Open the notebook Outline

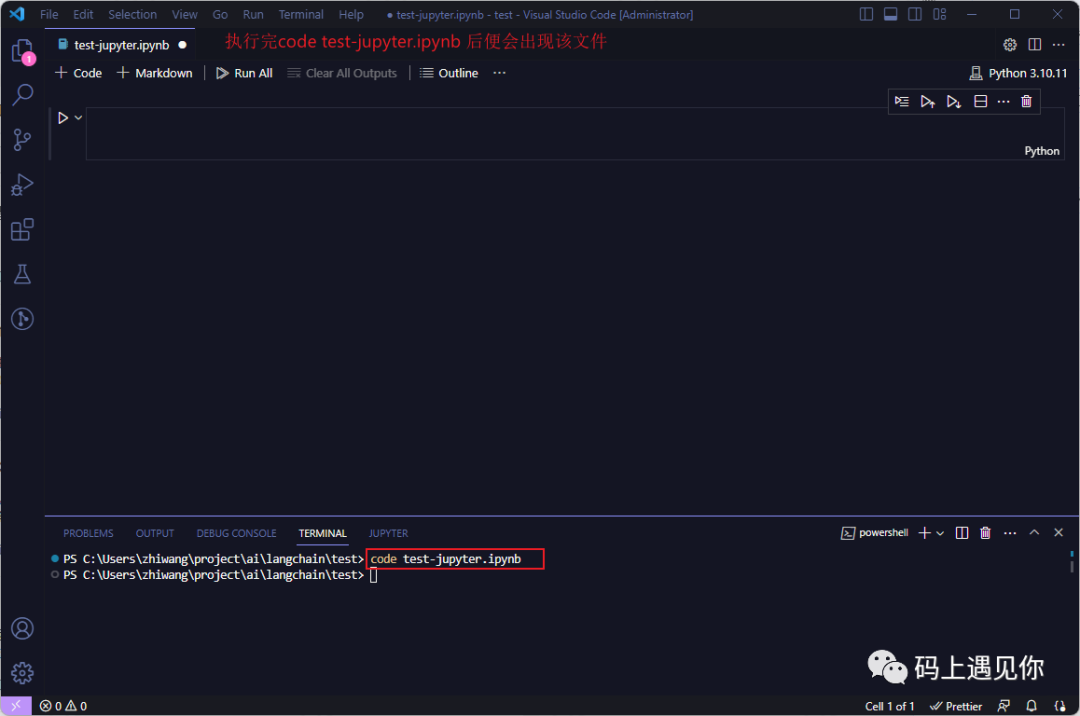point(449,73)
